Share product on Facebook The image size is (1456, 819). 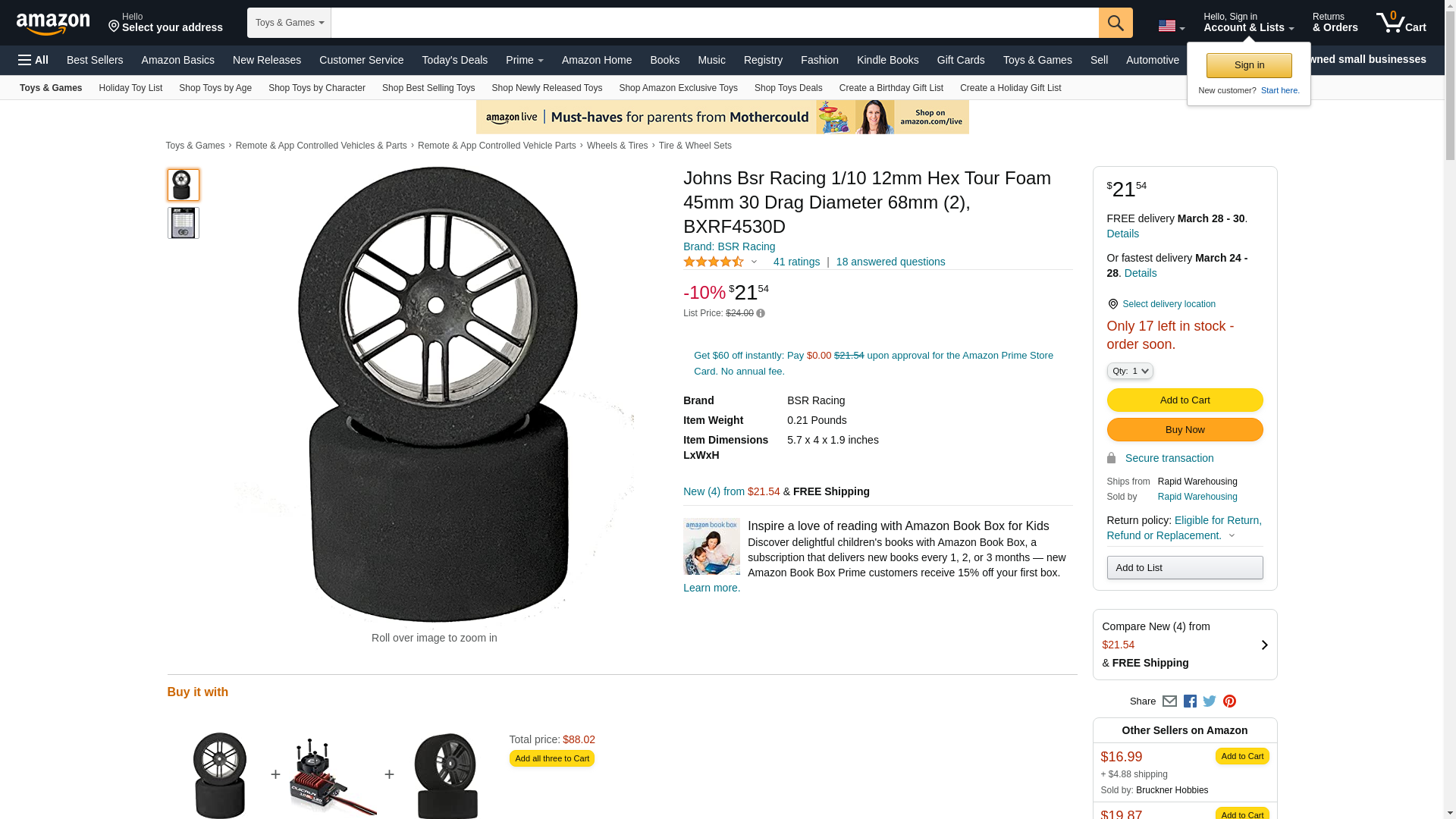1190,701
